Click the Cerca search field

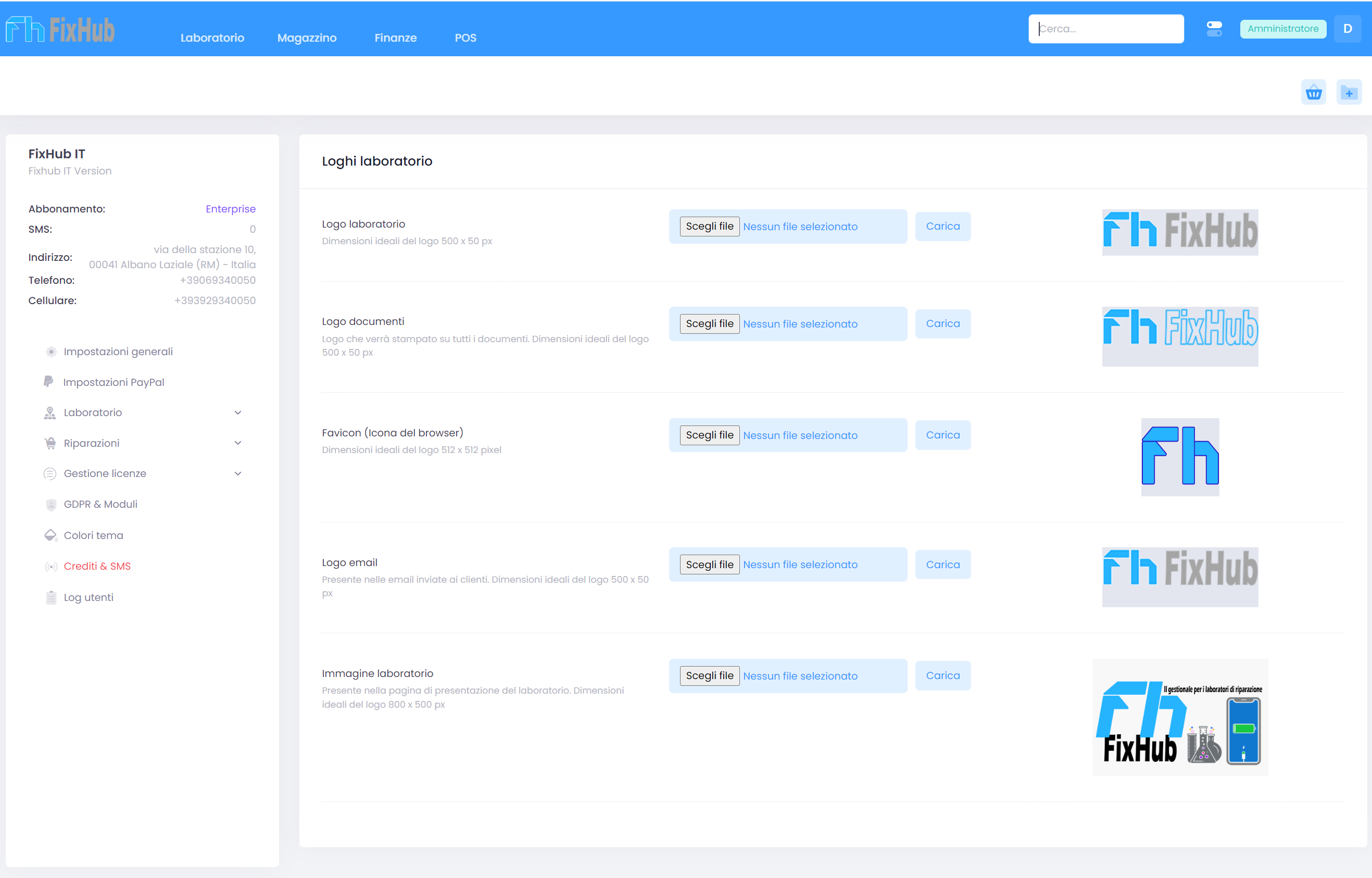[1105, 29]
